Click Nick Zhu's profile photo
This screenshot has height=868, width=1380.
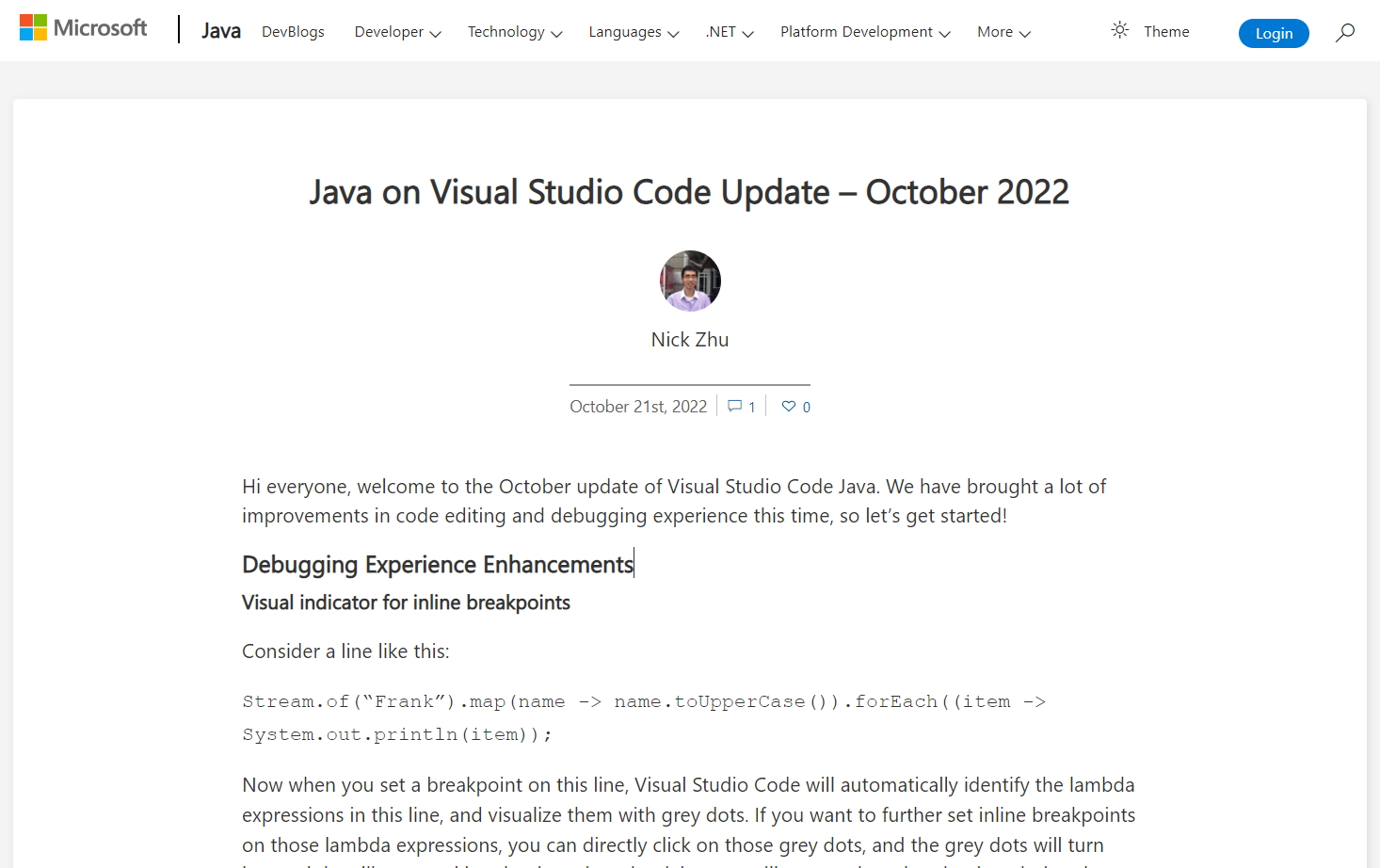(689, 280)
